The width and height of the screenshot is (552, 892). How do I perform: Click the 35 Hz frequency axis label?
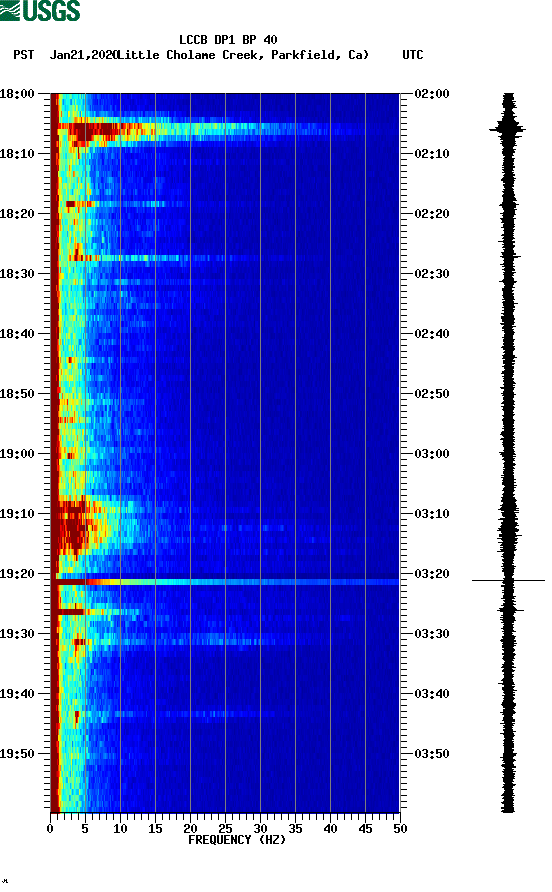tap(295, 829)
